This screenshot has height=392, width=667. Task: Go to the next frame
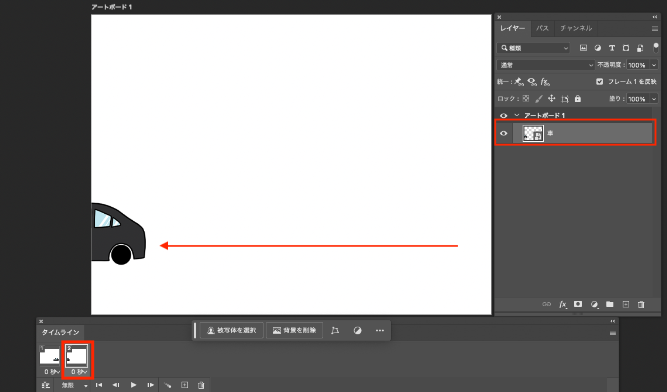[x=150, y=385]
